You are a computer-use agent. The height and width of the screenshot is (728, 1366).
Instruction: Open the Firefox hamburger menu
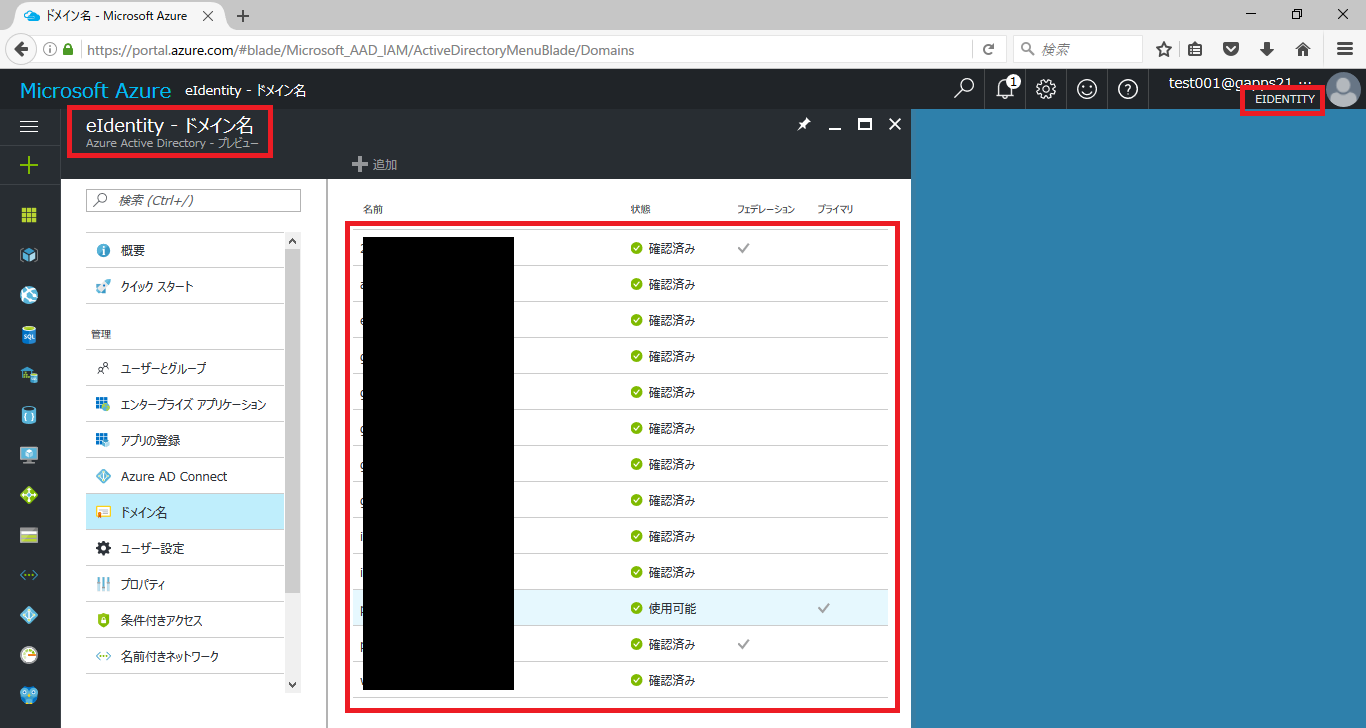click(1345, 49)
